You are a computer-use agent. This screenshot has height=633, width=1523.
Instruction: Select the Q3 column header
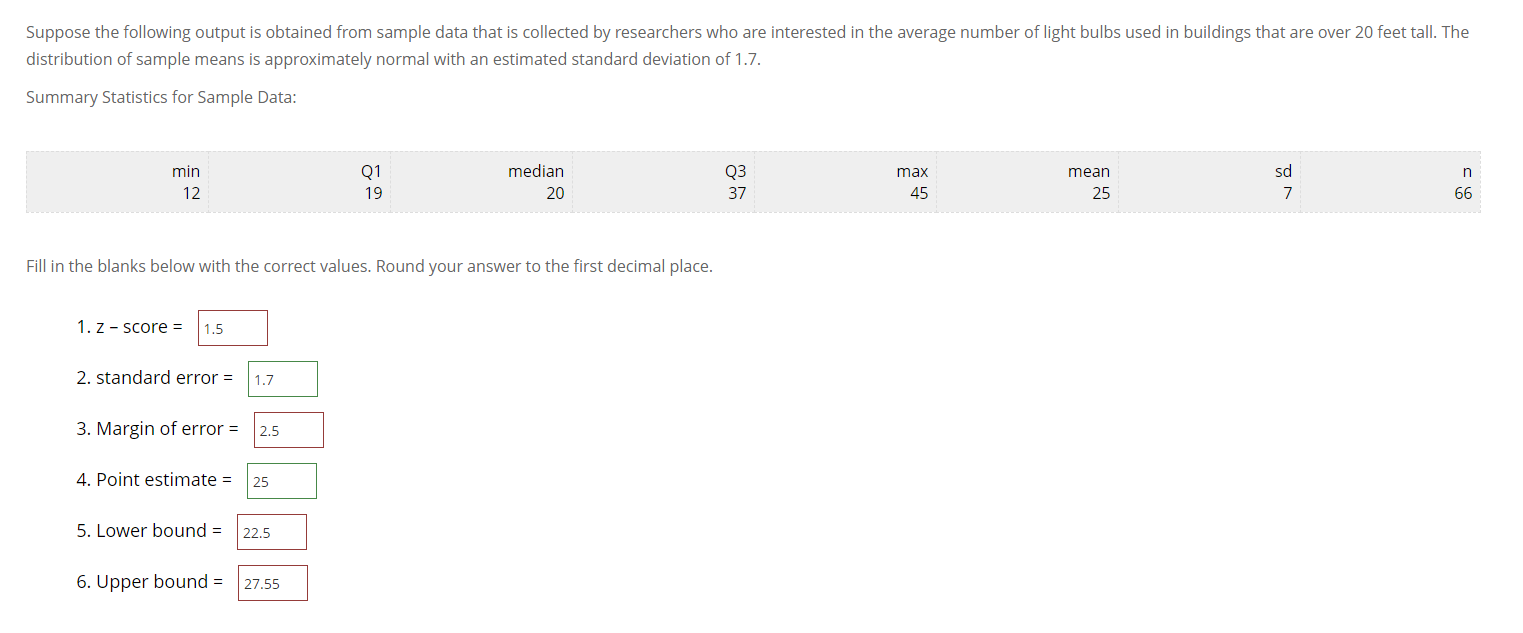(x=735, y=171)
